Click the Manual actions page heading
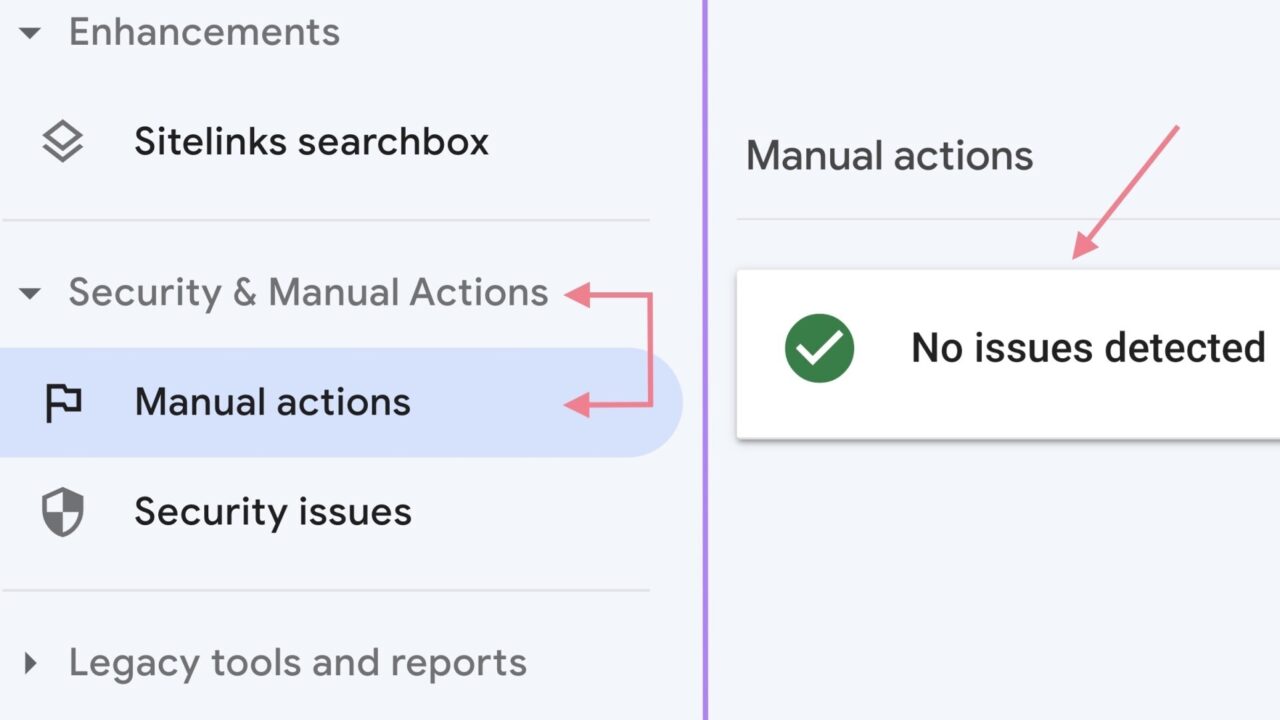 click(889, 156)
